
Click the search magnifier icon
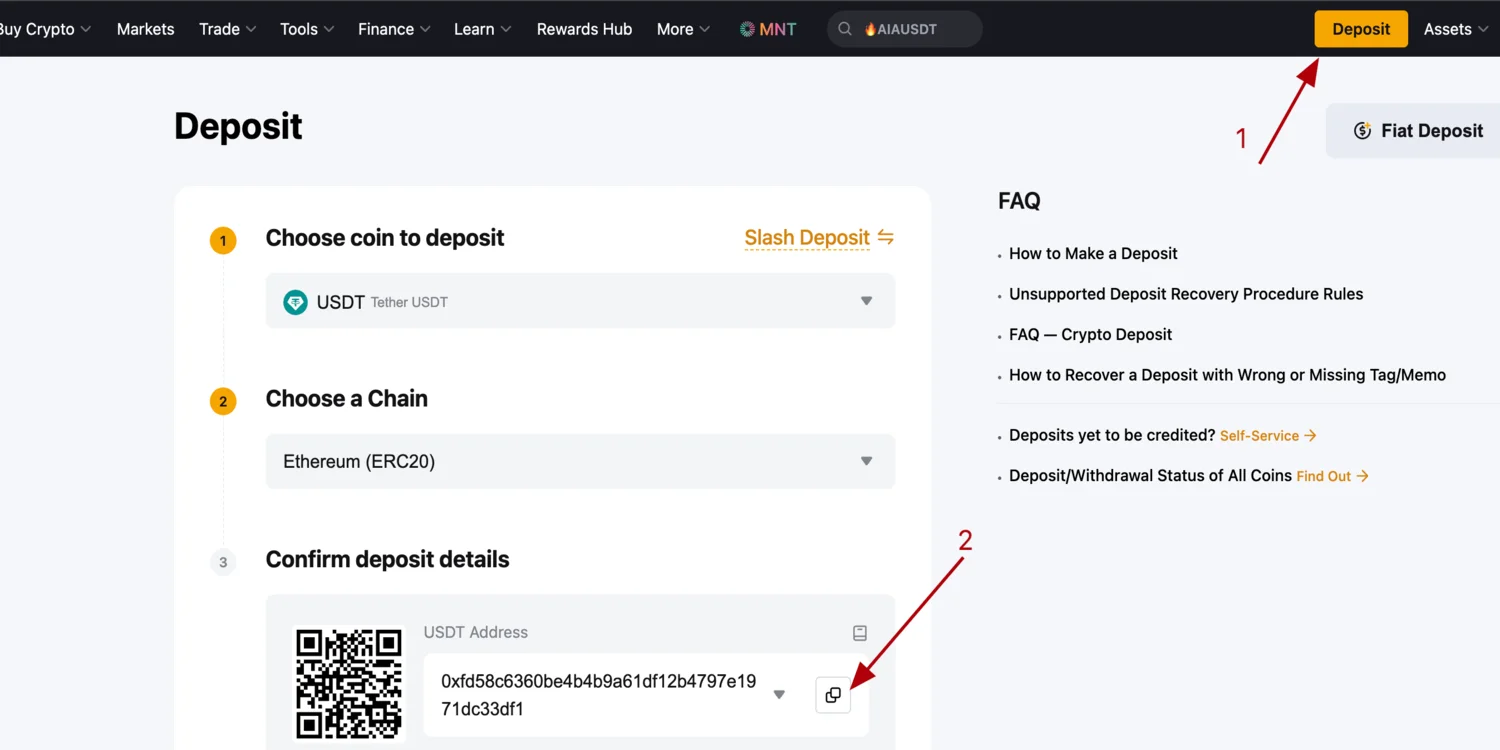pos(845,29)
